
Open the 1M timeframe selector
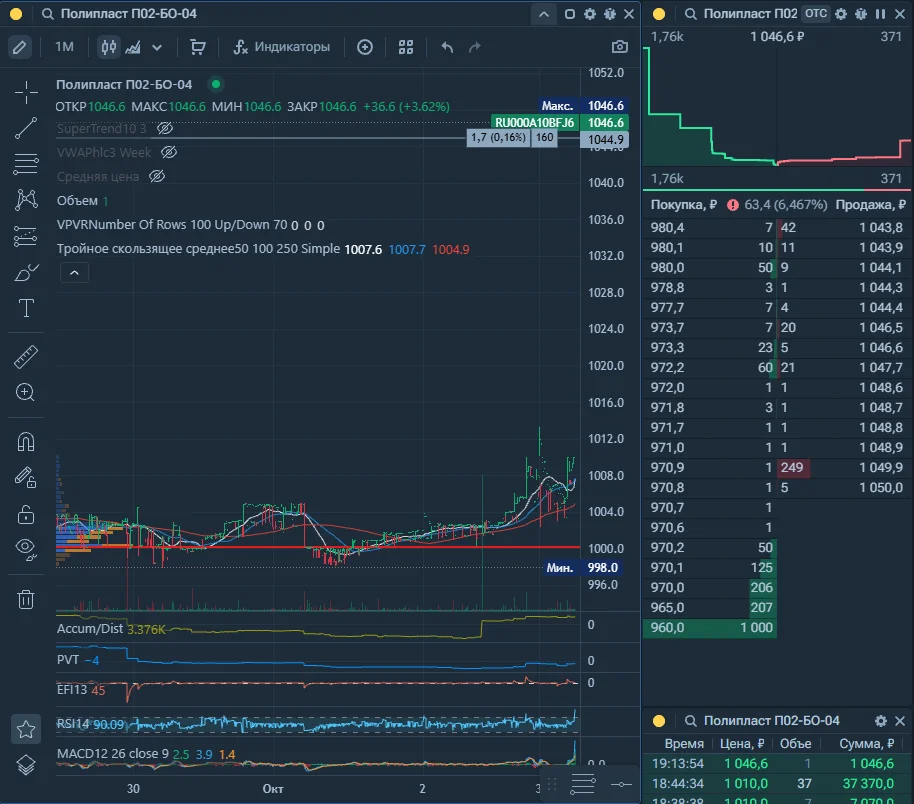[65, 47]
